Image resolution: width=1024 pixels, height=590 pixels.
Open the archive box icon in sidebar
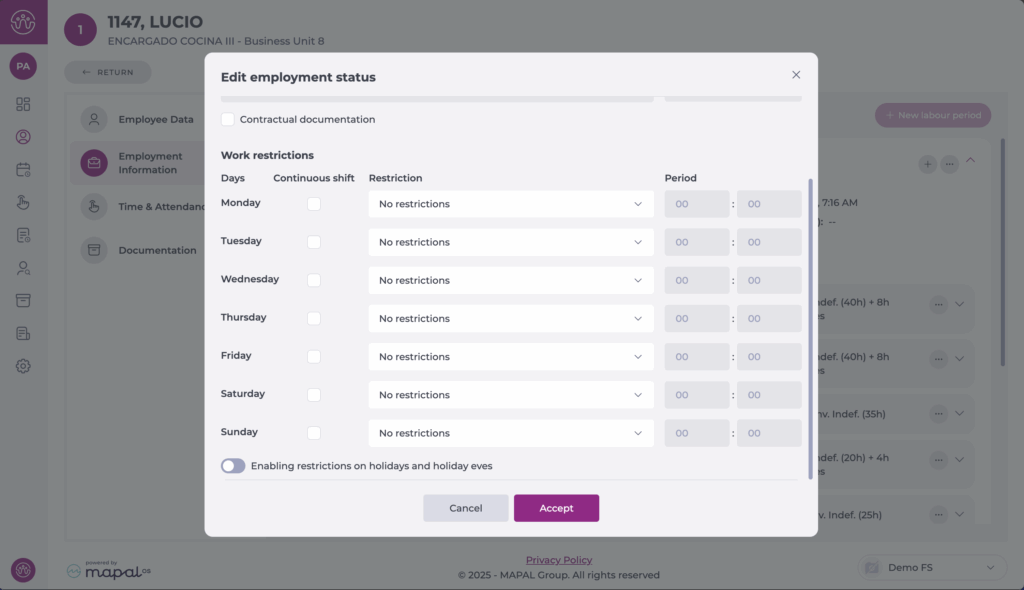23,300
